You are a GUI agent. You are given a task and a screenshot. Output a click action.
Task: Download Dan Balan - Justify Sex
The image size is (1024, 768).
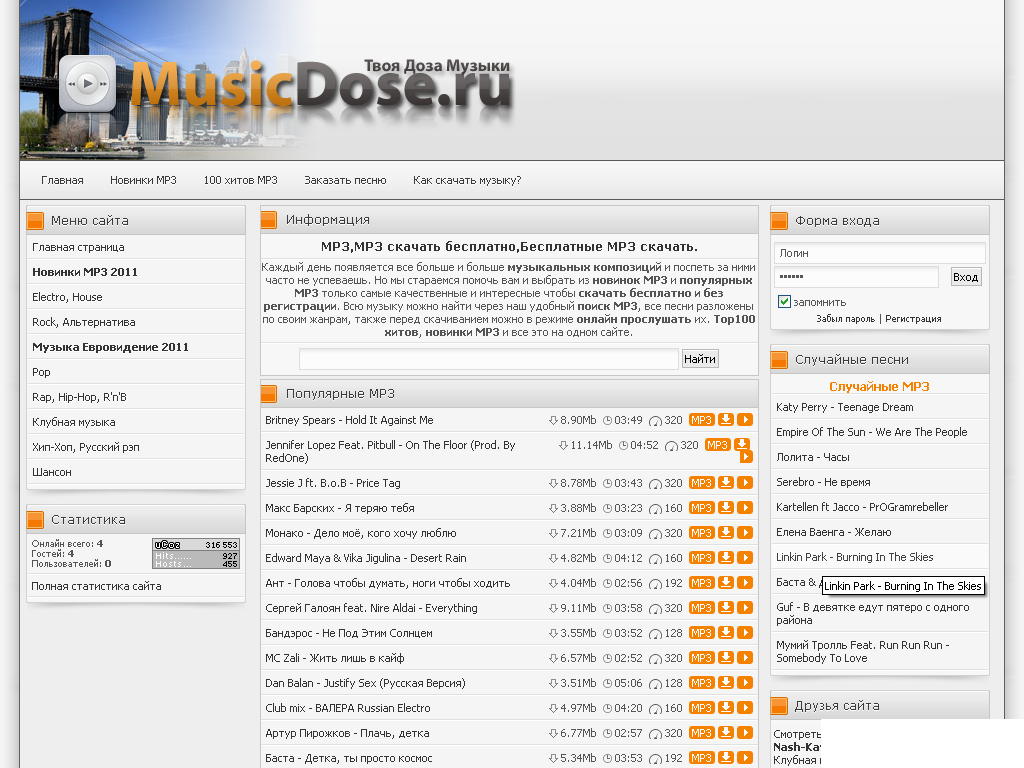coord(726,683)
